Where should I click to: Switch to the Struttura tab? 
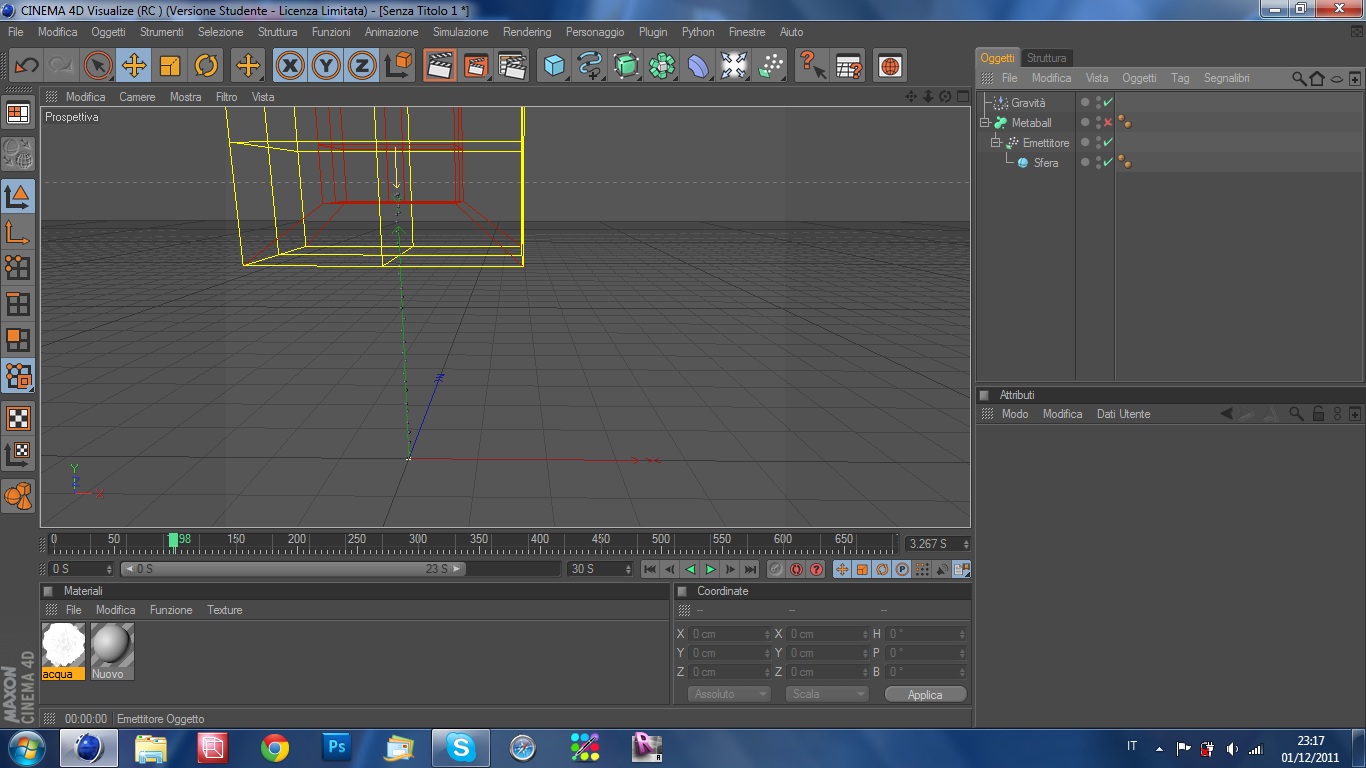click(1046, 58)
